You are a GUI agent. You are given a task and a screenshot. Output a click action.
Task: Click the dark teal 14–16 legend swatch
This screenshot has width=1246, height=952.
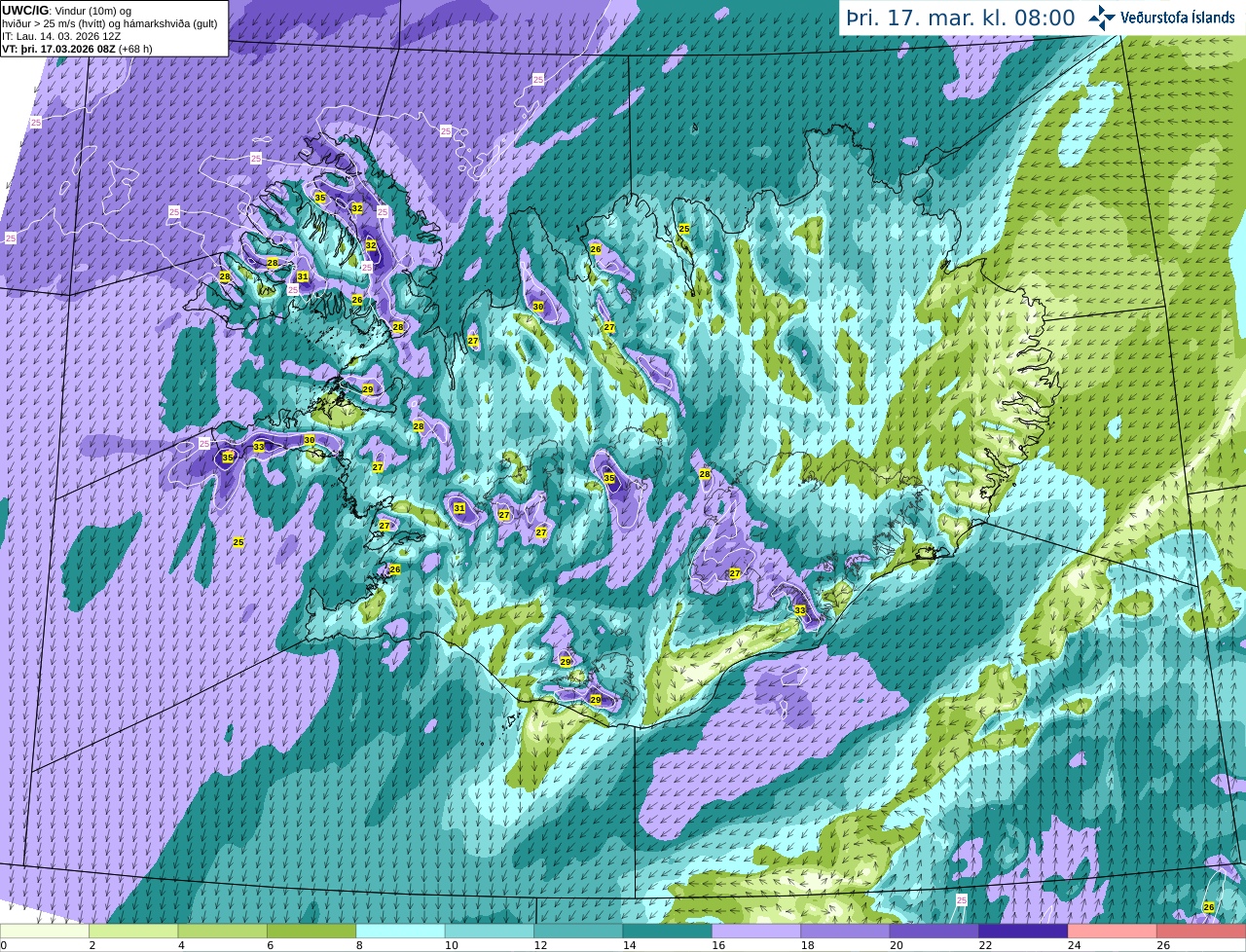(x=668, y=932)
